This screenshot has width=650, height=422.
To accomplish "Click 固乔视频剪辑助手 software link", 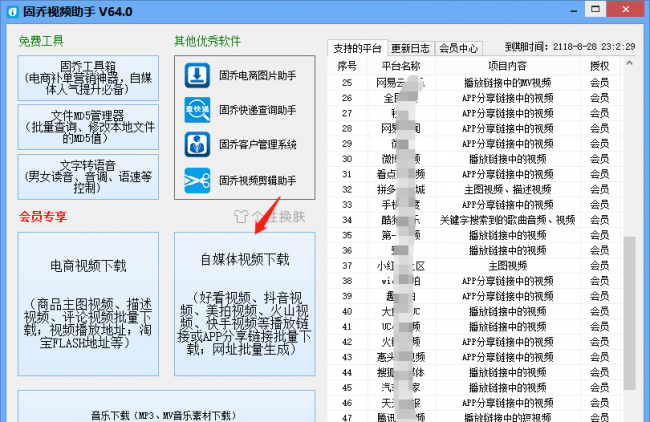I will pos(257,181).
